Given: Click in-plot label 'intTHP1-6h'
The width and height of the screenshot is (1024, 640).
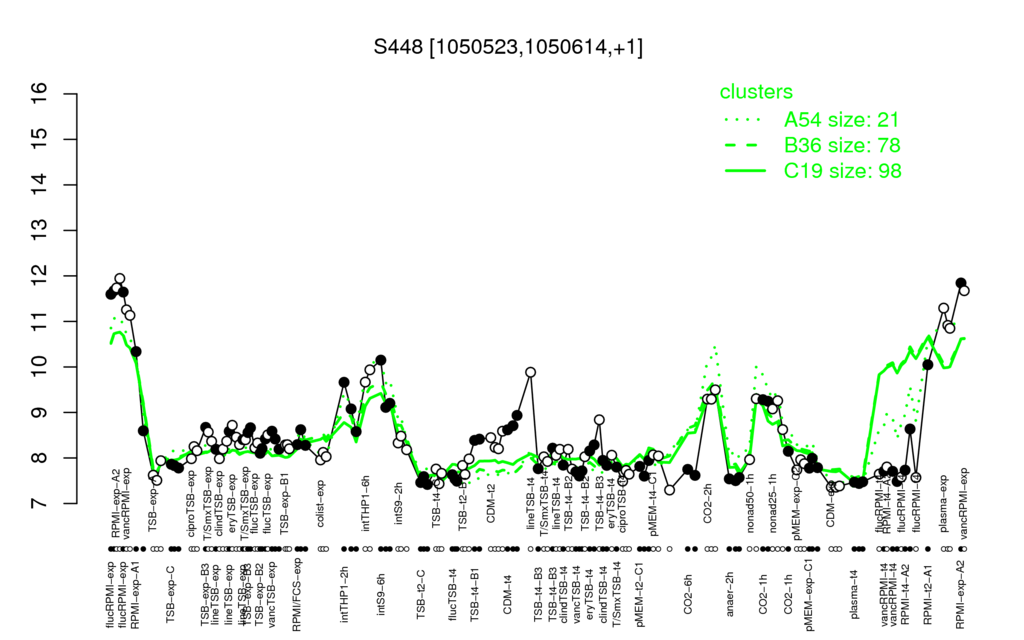Looking at the screenshot, I should click(366, 505).
